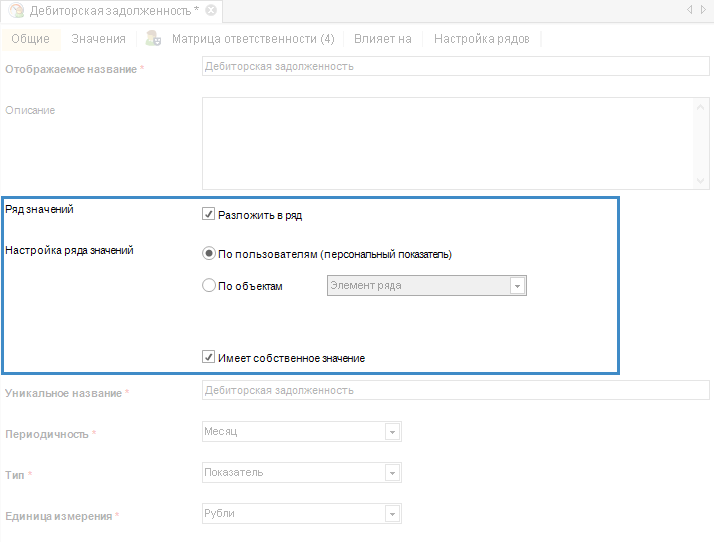Open the Настройка рядов tab
714x542 pixels.
pyautogui.click(x=480, y=39)
